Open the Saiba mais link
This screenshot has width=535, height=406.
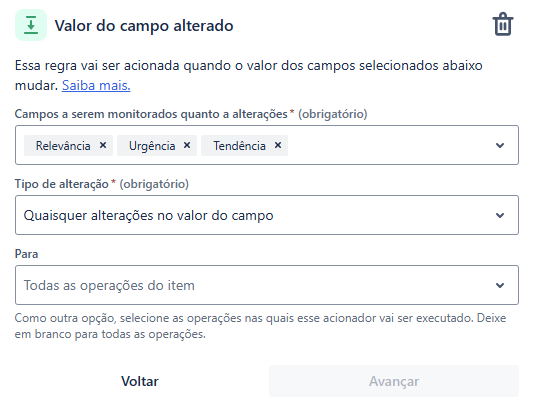click(96, 85)
